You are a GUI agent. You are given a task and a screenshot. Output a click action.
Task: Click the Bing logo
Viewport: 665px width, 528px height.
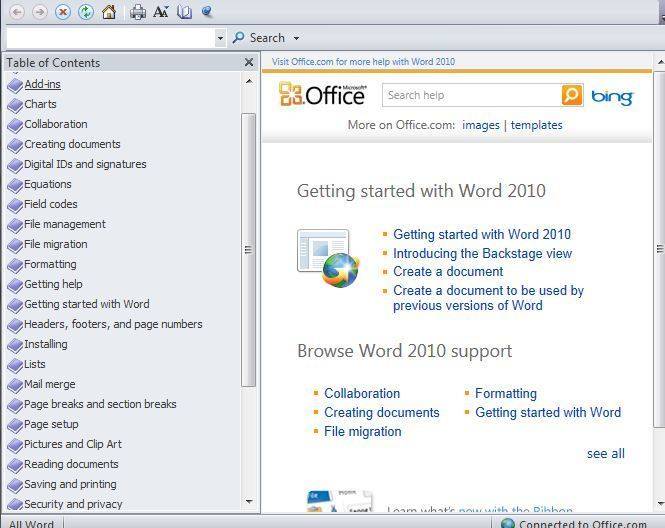(612, 97)
